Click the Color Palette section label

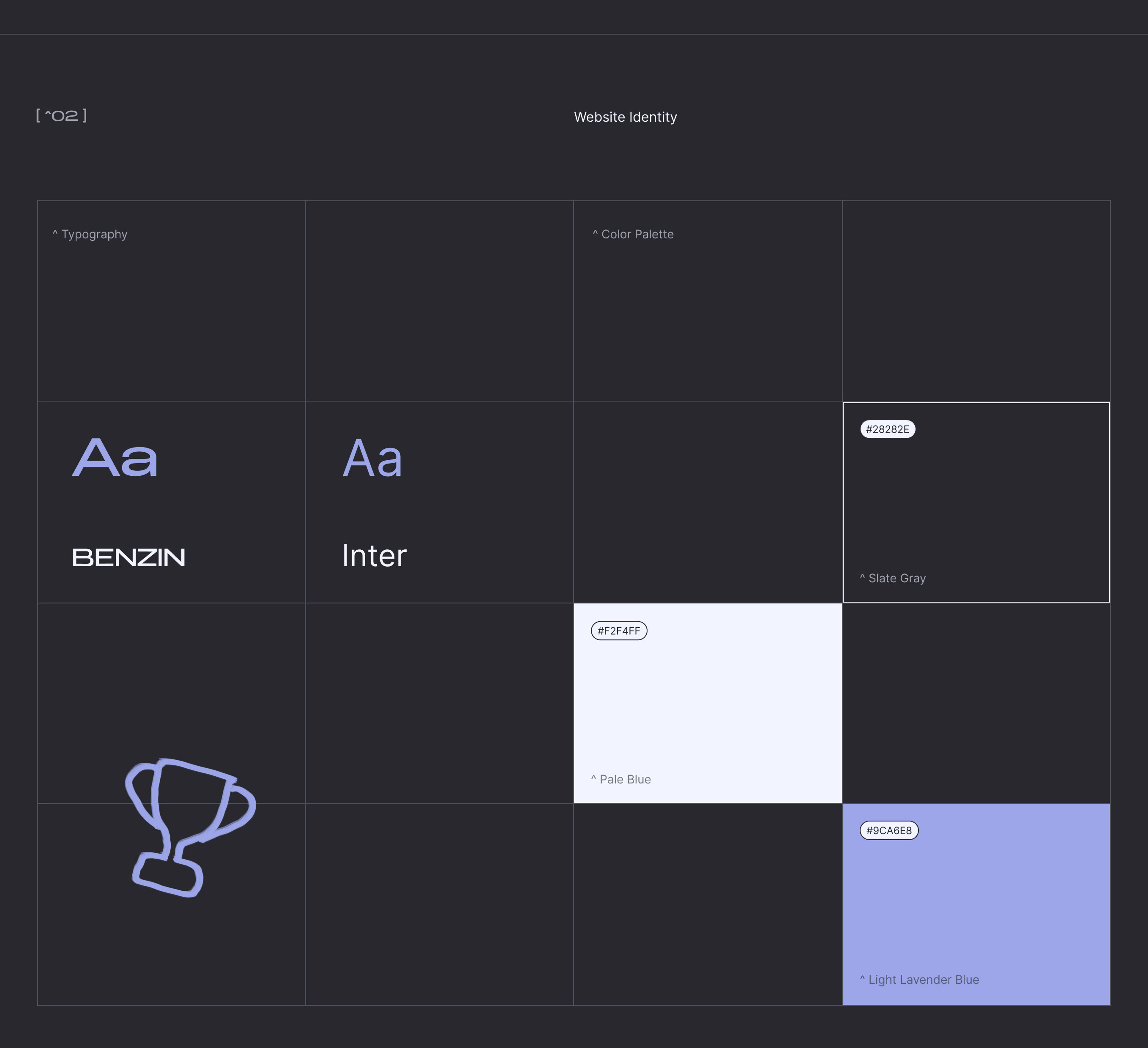point(633,235)
